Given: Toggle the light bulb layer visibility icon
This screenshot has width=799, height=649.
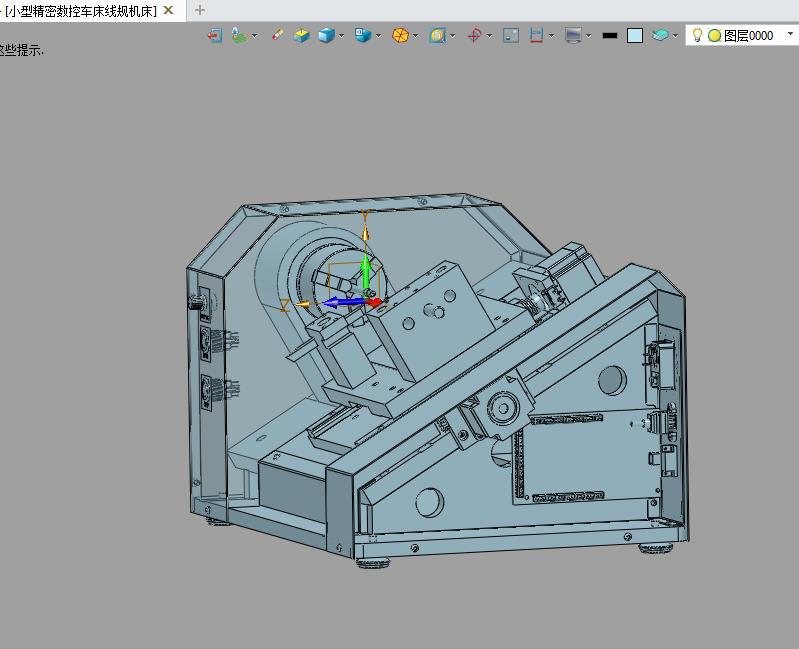Looking at the screenshot, I should (x=697, y=35).
